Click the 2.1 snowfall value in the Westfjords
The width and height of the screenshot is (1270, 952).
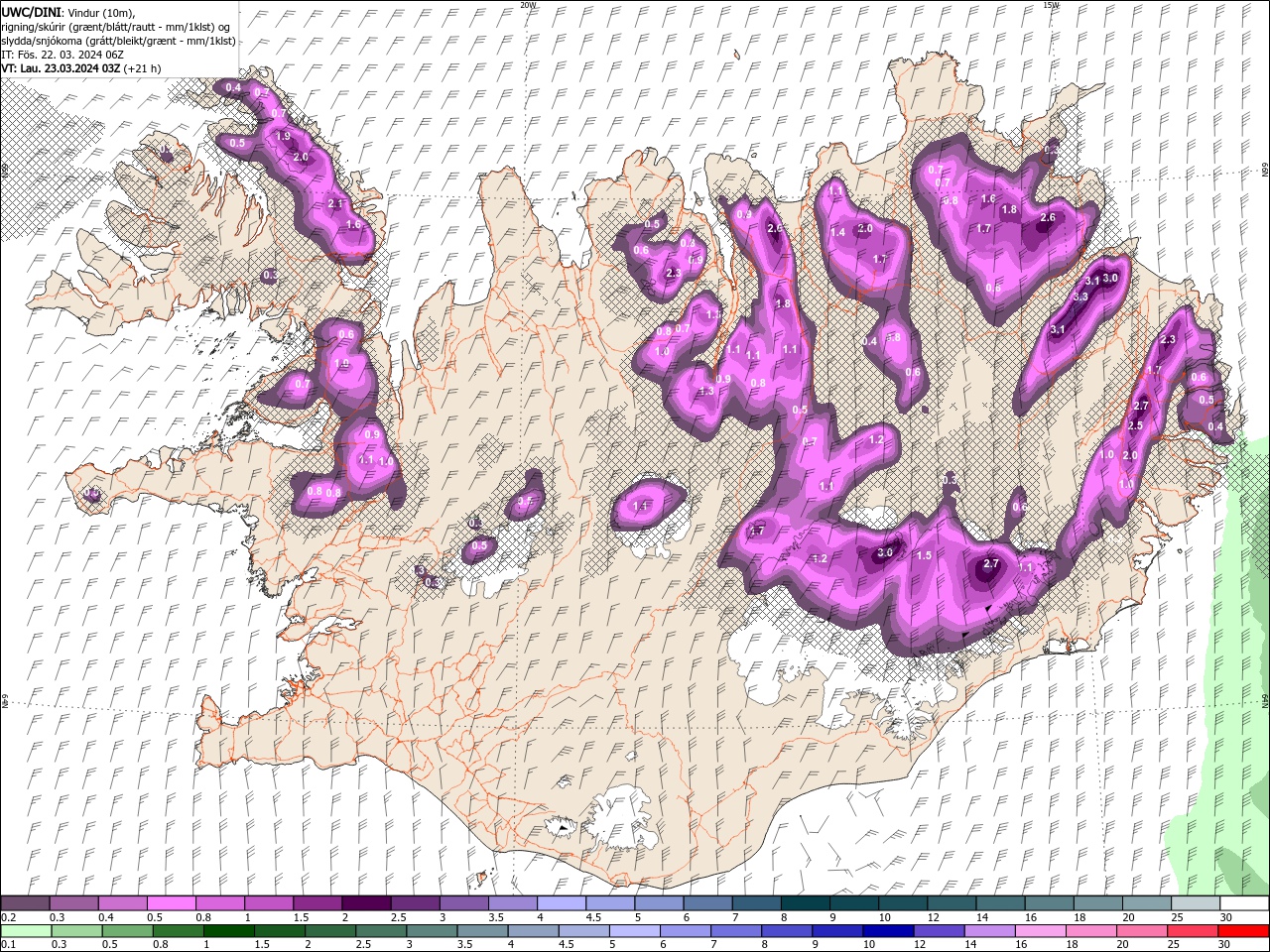coord(334,204)
